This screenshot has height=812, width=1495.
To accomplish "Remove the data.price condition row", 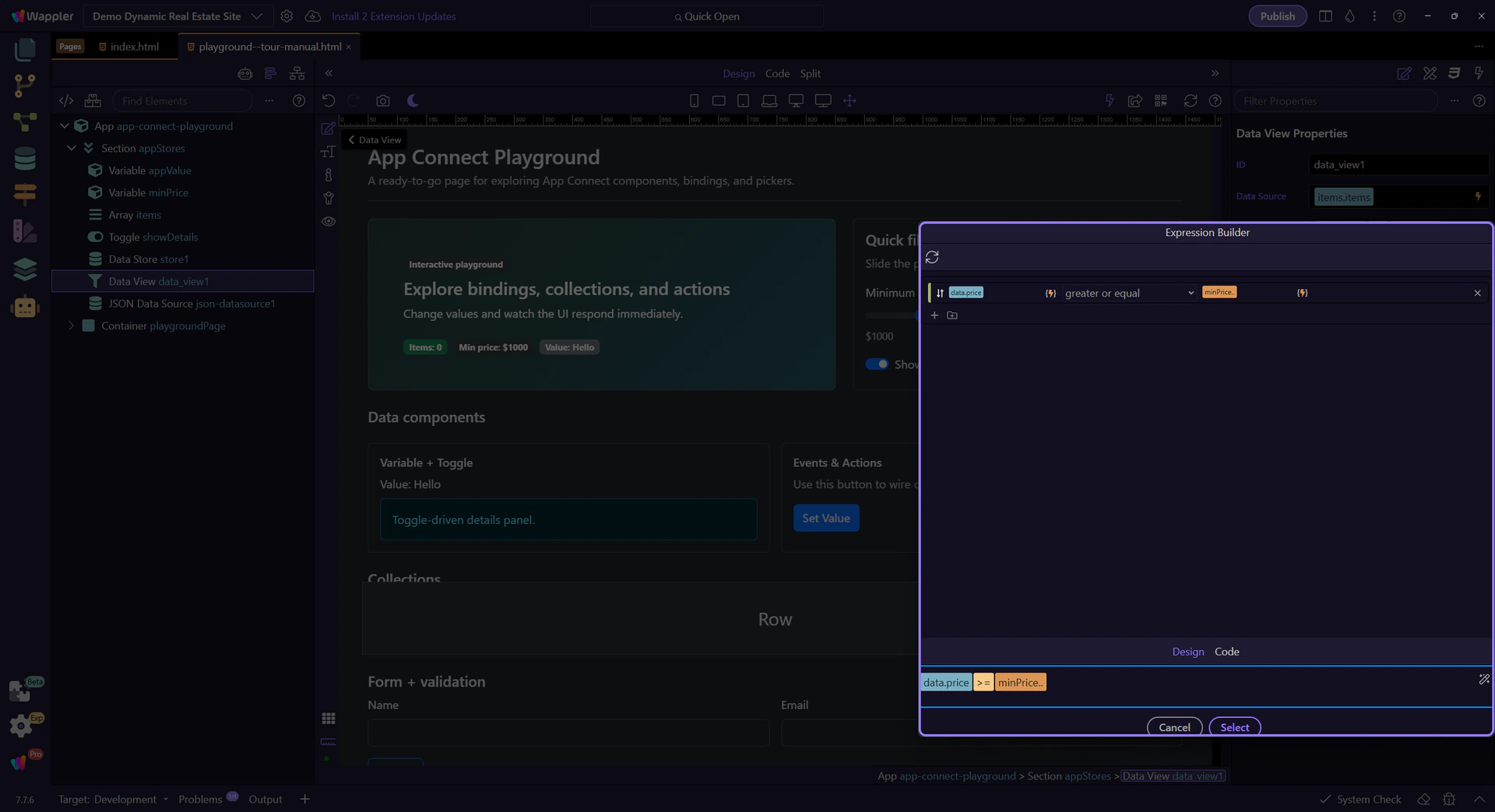I will pyautogui.click(x=1477, y=294).
